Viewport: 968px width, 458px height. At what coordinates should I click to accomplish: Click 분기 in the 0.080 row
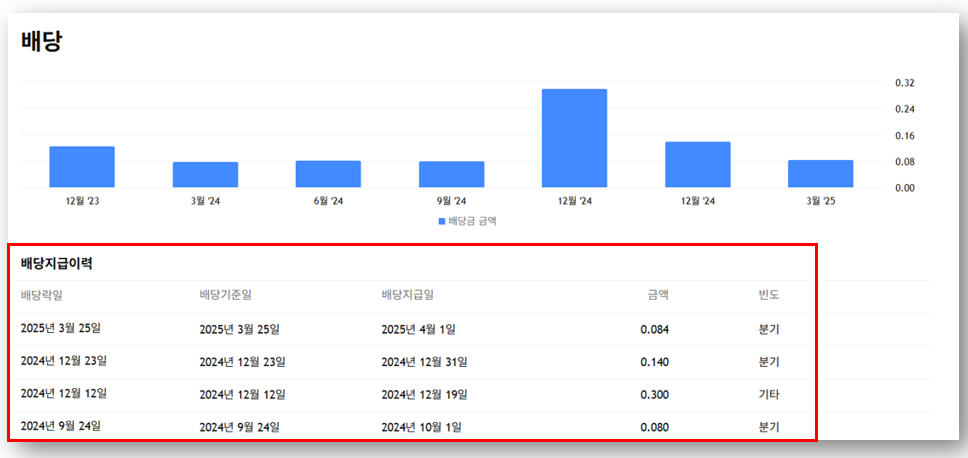click(769, 427)
